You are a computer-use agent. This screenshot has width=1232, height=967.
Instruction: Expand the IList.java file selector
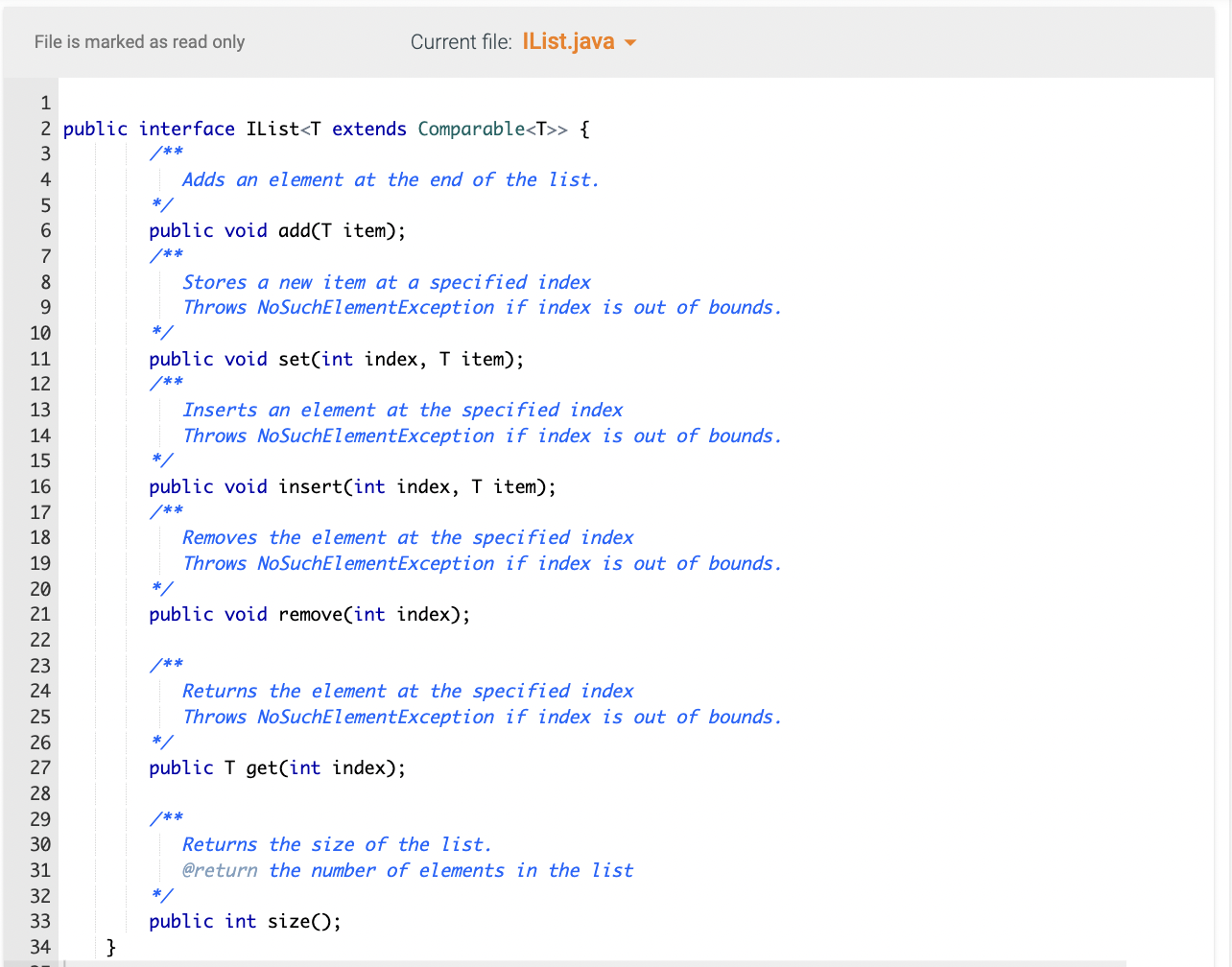pos(580,41)
